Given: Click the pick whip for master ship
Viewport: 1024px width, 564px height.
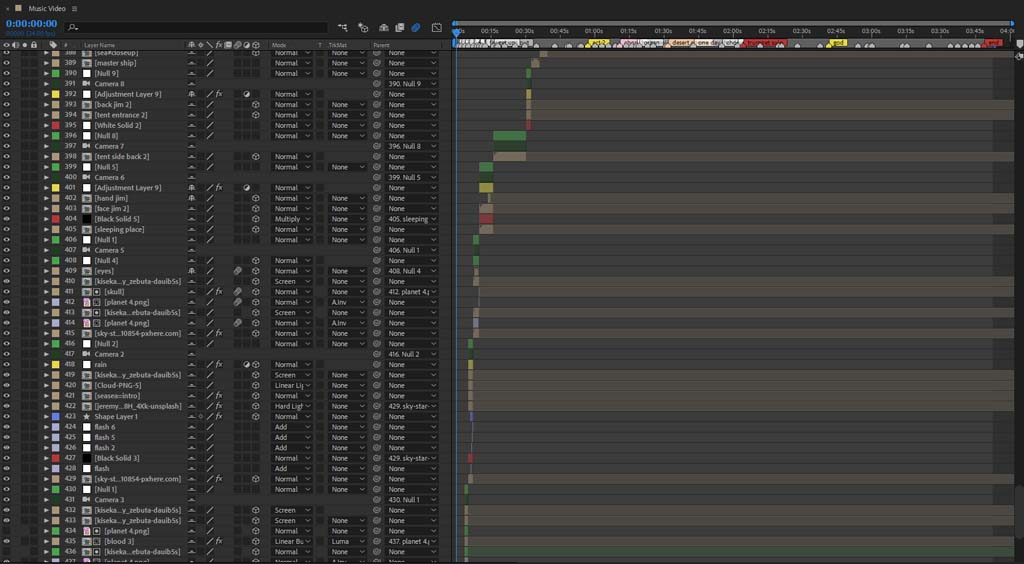Looking at the screenshot, I should [377, 63].
